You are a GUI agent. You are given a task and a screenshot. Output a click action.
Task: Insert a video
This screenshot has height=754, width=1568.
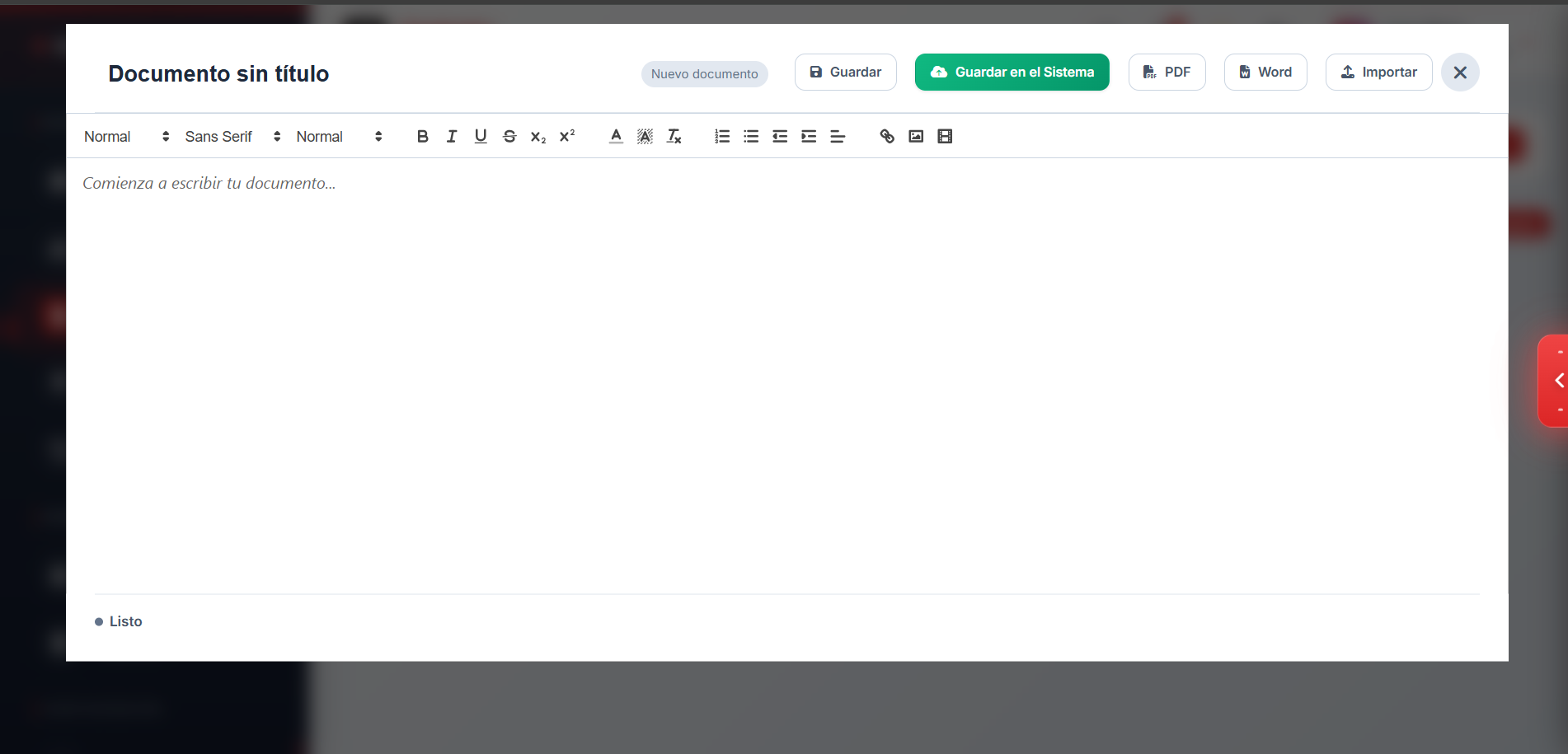945,137
